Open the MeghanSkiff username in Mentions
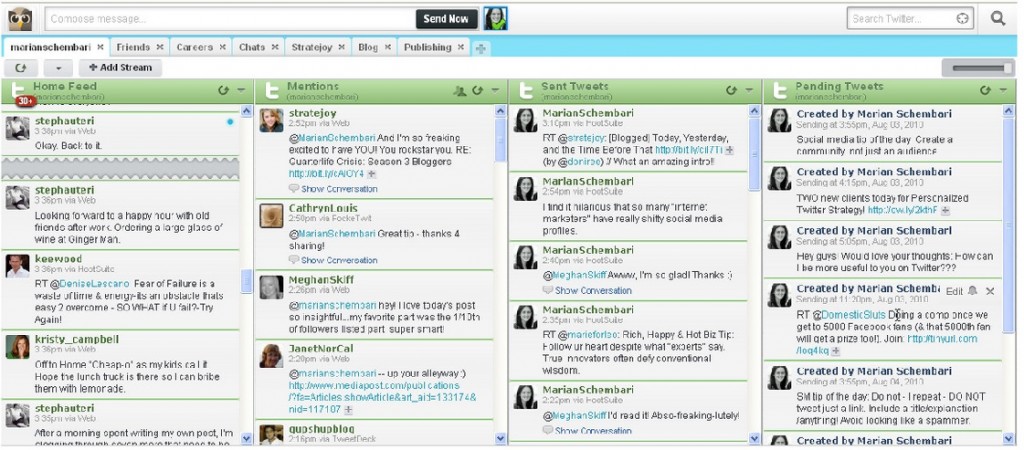1024x450 pixels. point(321,280)
